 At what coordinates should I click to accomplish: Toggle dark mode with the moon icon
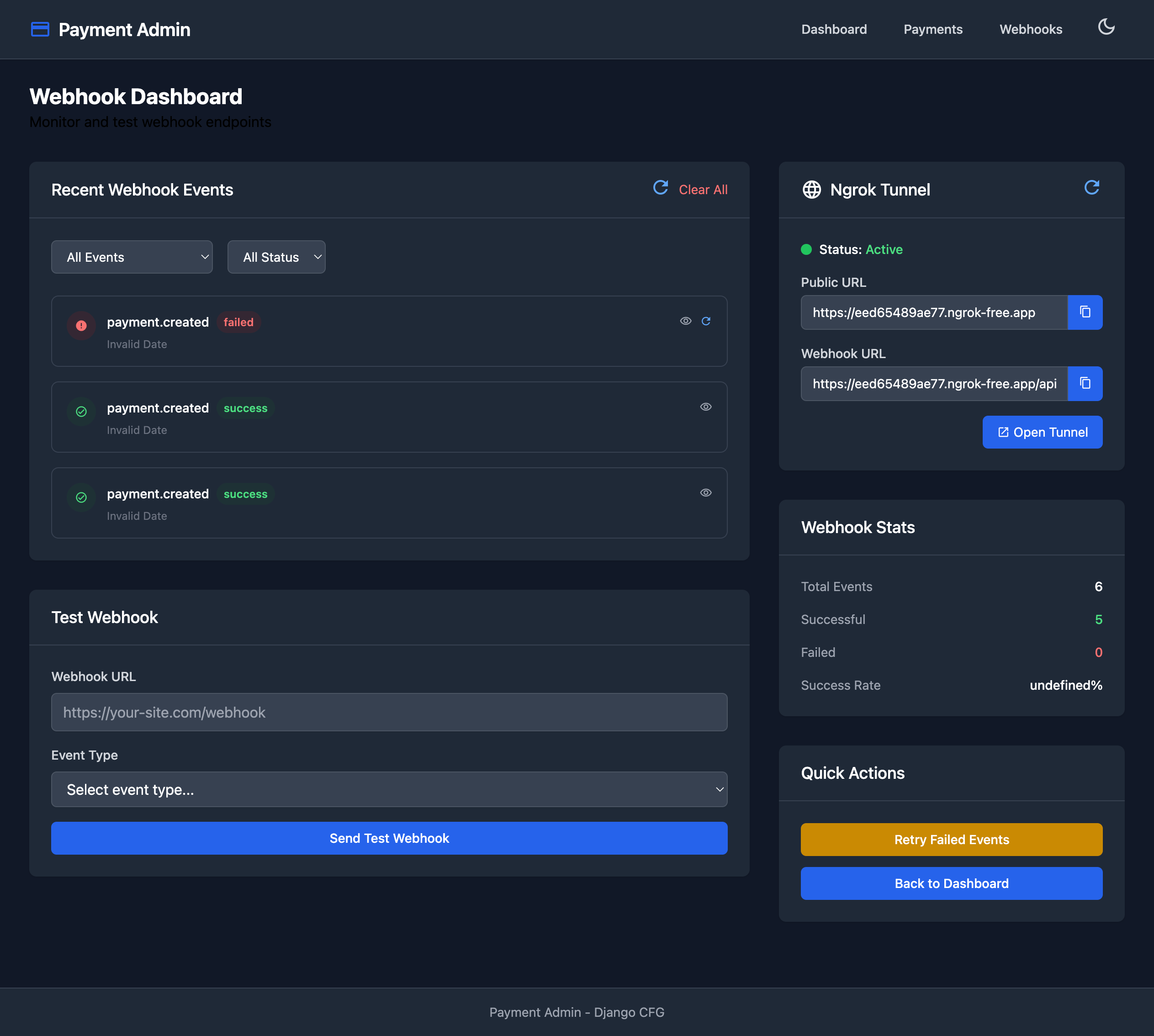pyautogui.click(x=1106, y=27)
